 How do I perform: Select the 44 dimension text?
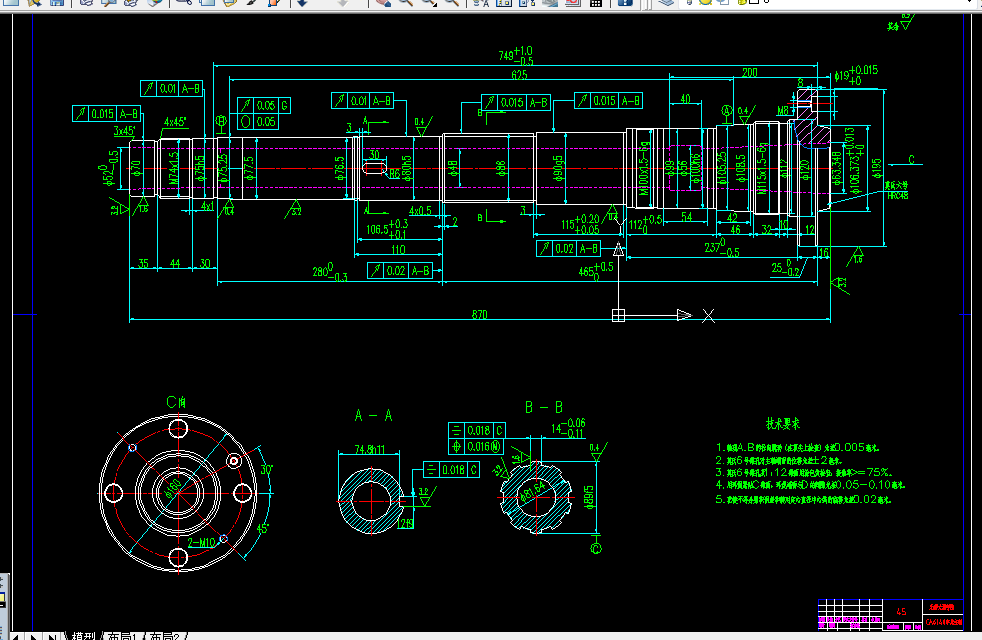[175, 263]
